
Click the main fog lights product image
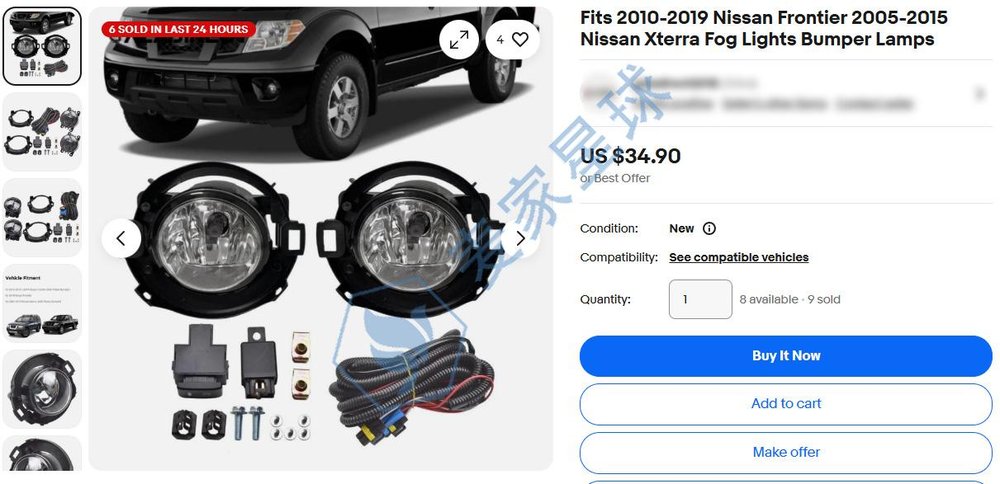pyautogui.click(x=321, y=238)
